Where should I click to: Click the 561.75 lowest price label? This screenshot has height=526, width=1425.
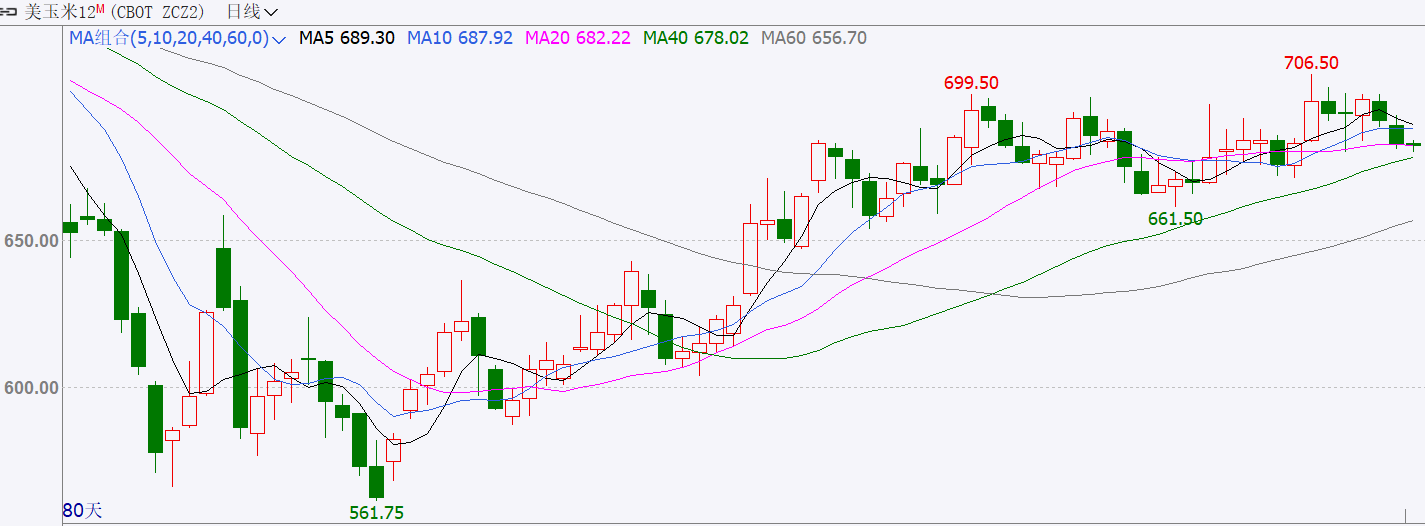point(376,513)
